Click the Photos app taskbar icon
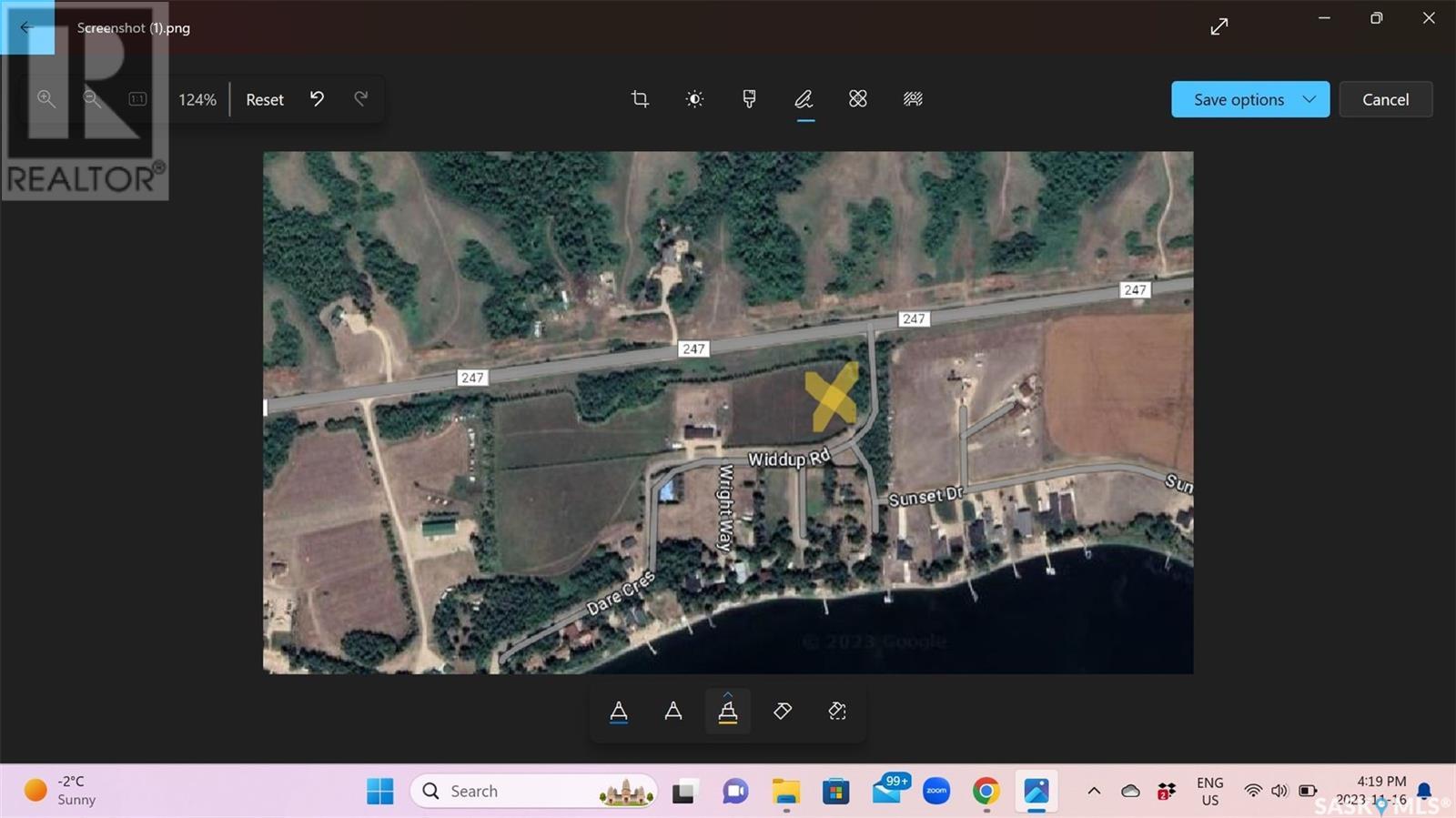Viewport: 1456px width, 818px height. tap(1036, 792)
